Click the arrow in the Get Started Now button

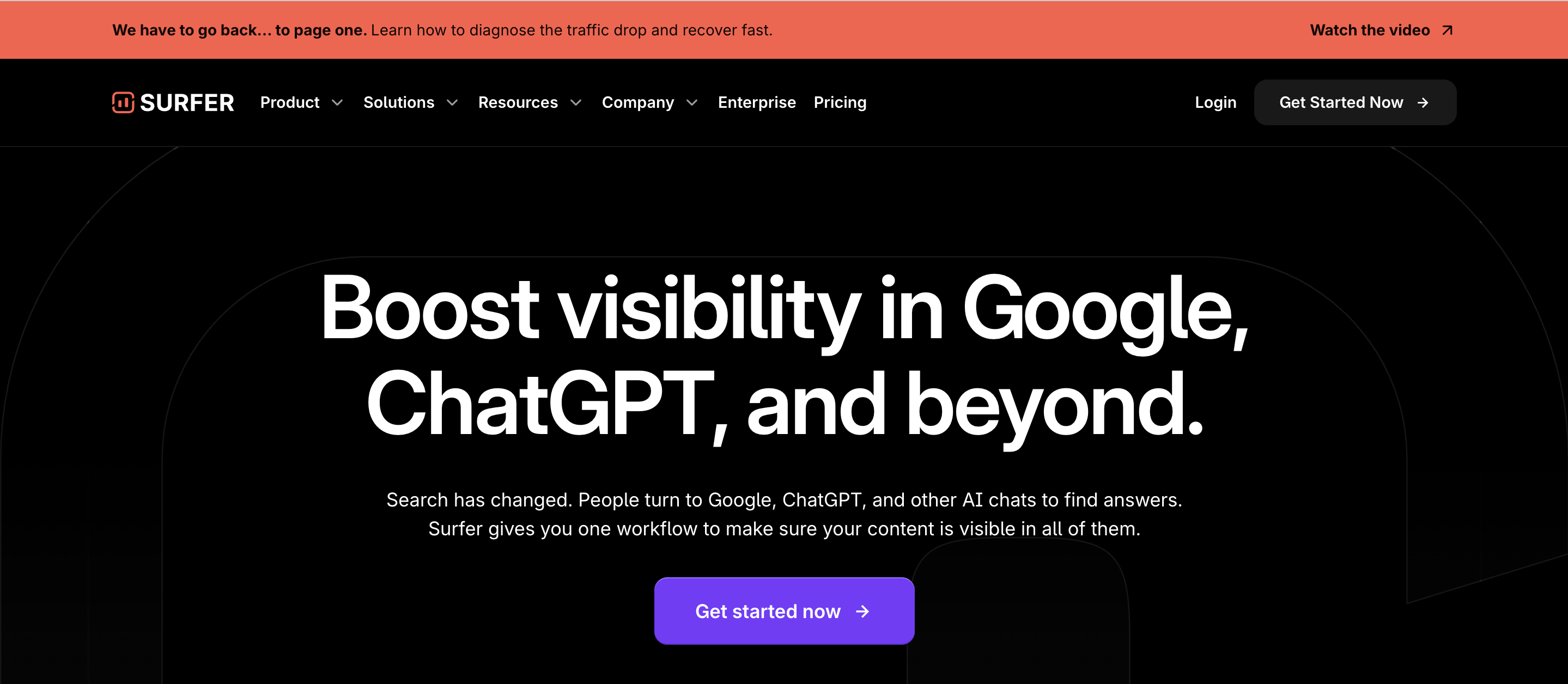(x=1423, y=103)
